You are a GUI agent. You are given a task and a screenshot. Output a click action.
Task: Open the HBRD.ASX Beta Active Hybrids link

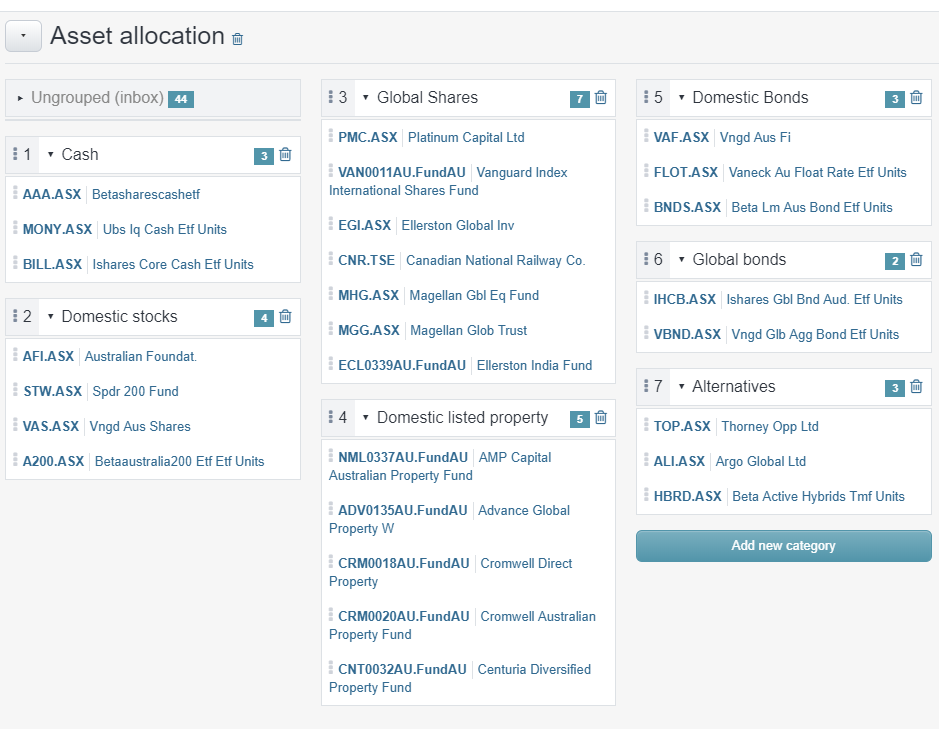click(685, 496)
